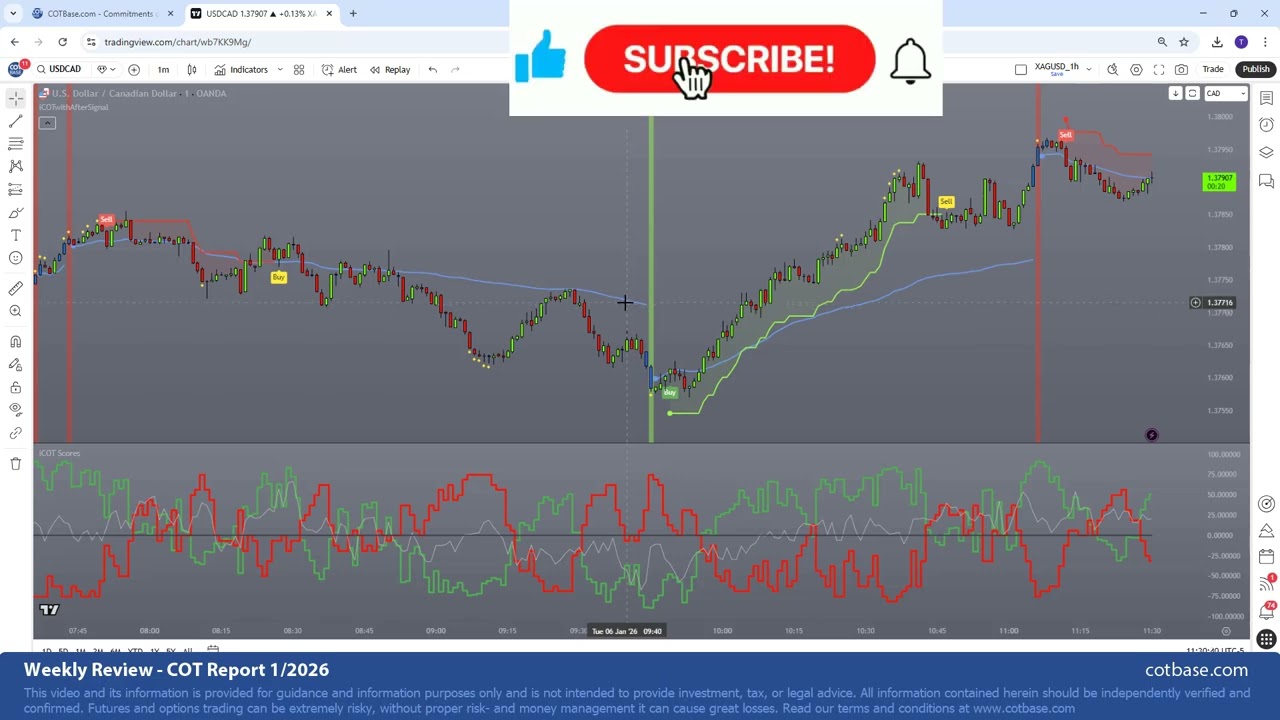Open the chart patterns drawing tools
The width and height of the screenshot is (1280, 720).
(x=16, y=166)
